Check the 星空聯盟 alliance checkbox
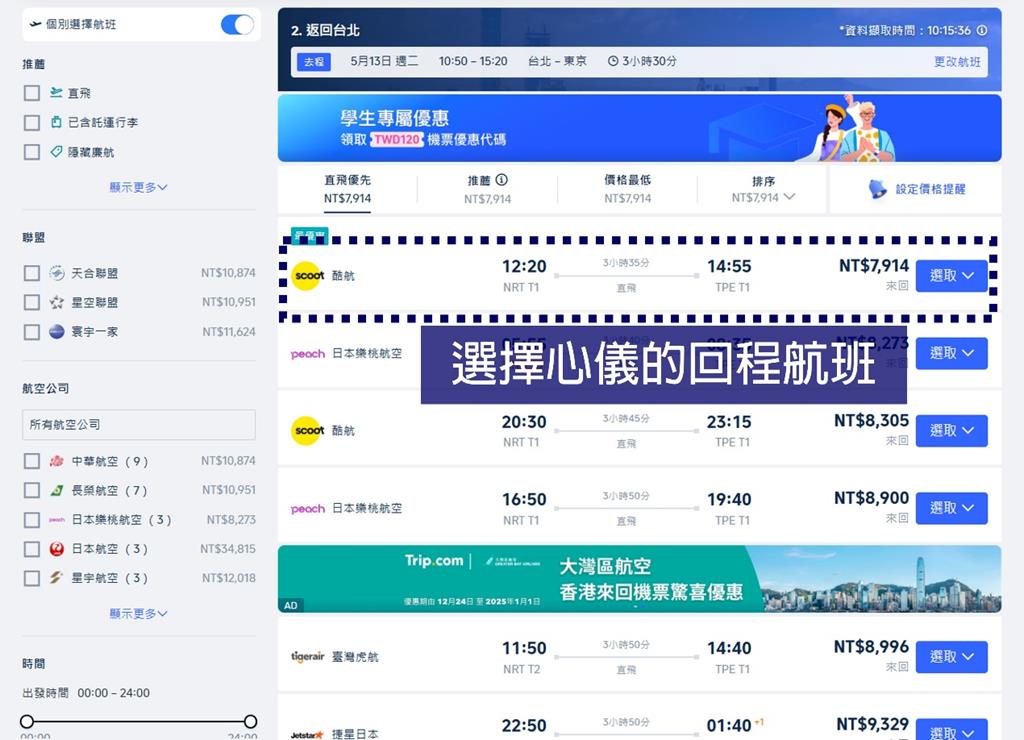The image size is (1024, 740). coord(31,302)
